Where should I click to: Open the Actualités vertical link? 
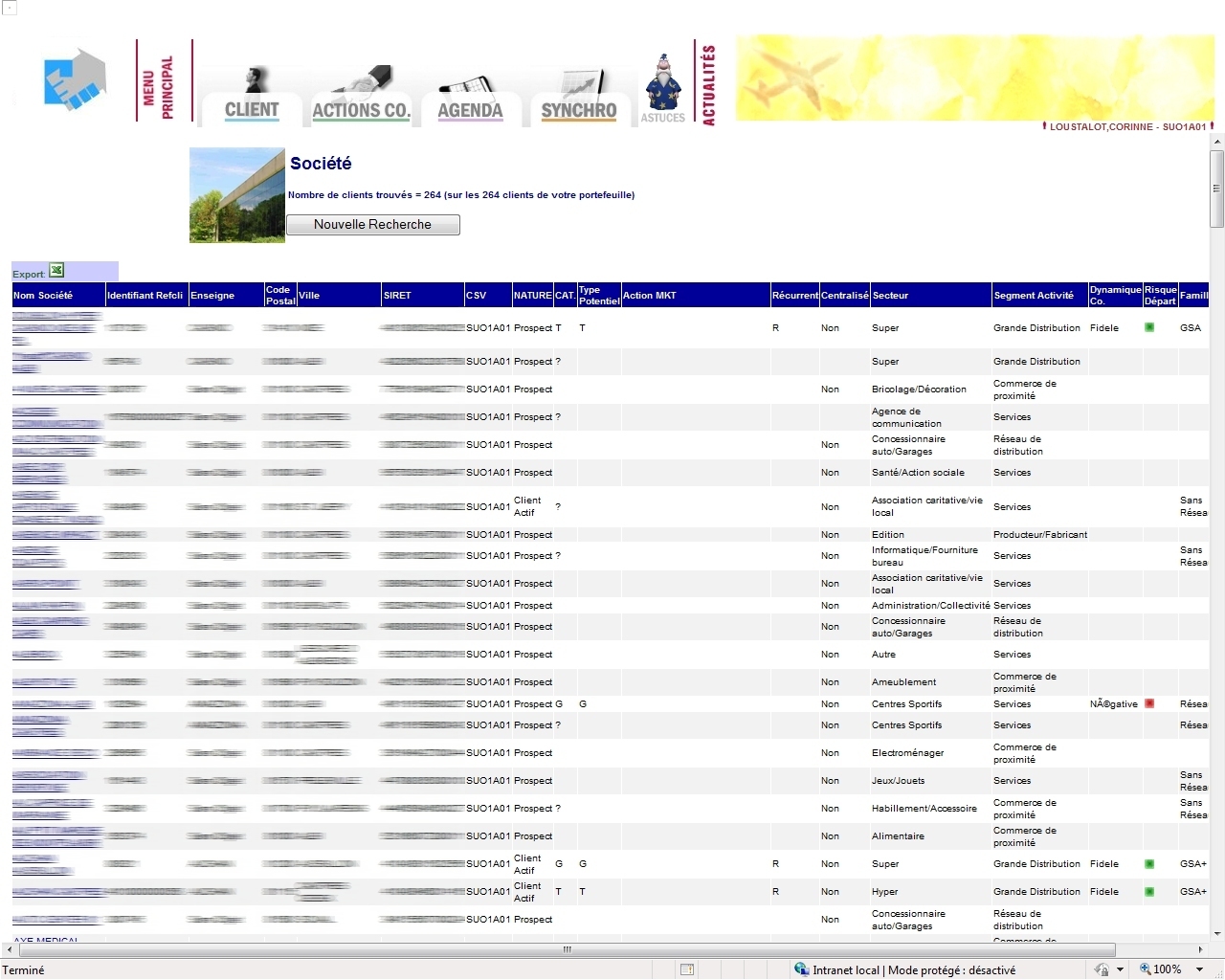tap(708, 85)
